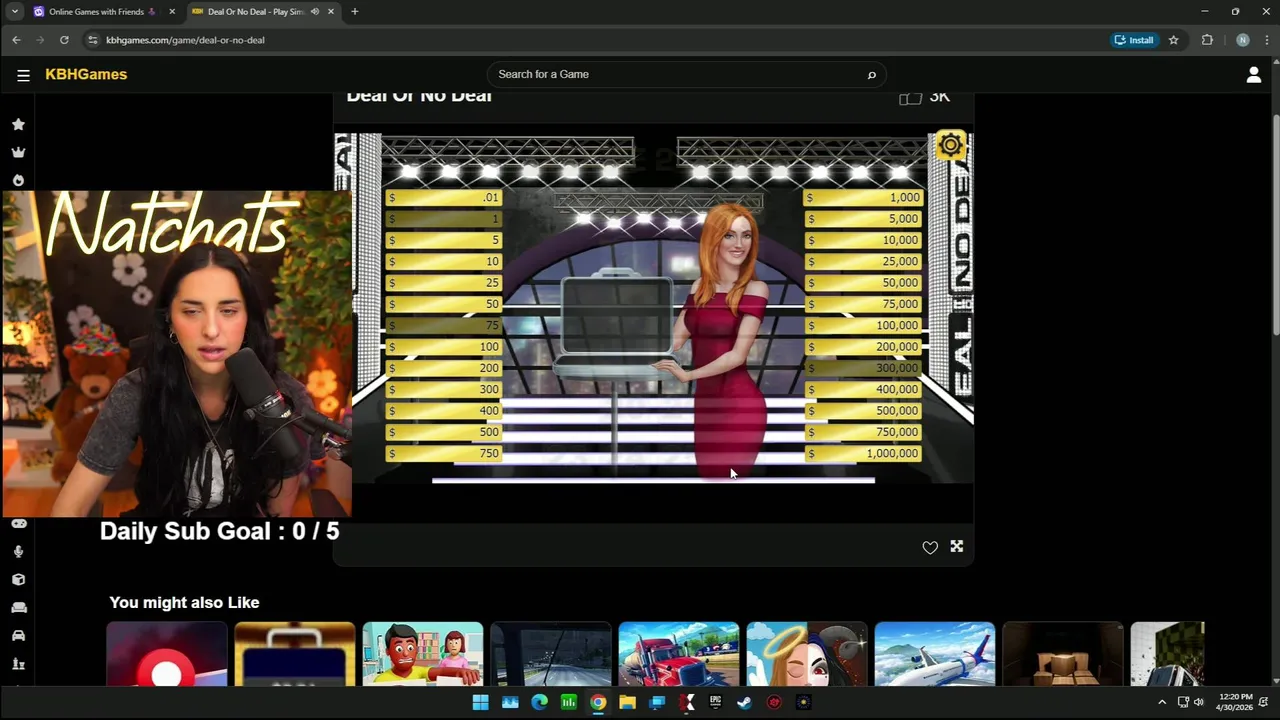Open the cube 3D games sidebar icon
The width and height of the screenshot is (1280, 720).
pos(18,579)
